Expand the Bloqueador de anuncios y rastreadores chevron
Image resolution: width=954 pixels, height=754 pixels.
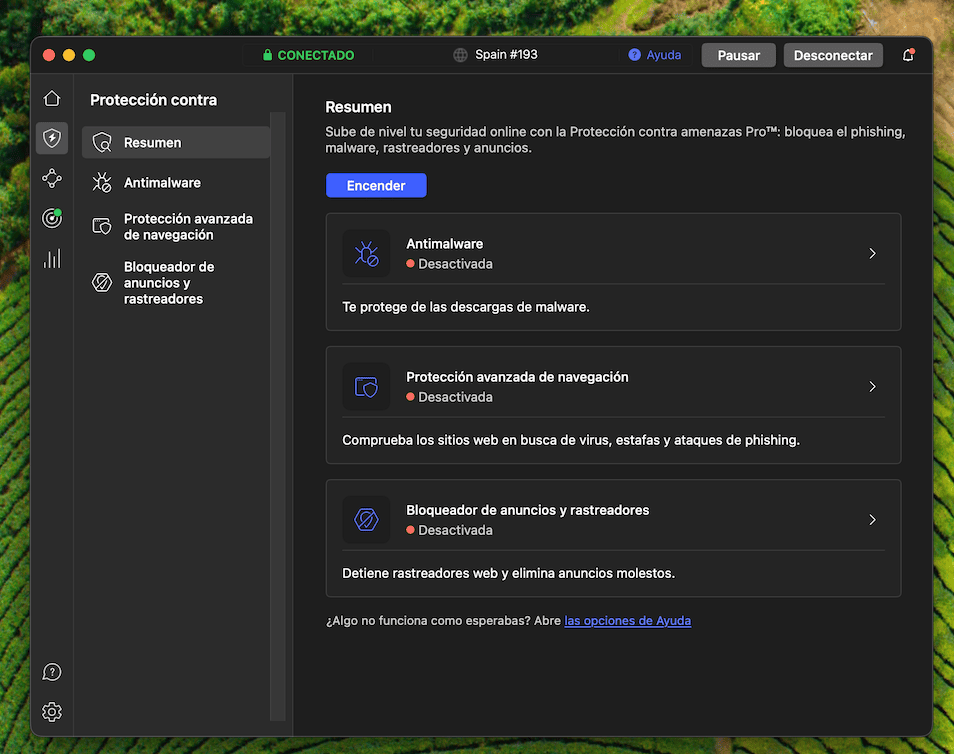[x=872, y=520]
